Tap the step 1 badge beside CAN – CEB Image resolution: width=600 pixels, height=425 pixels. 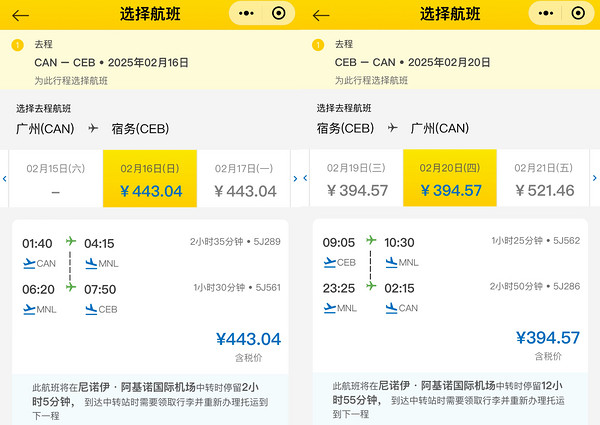pos(17,45)
